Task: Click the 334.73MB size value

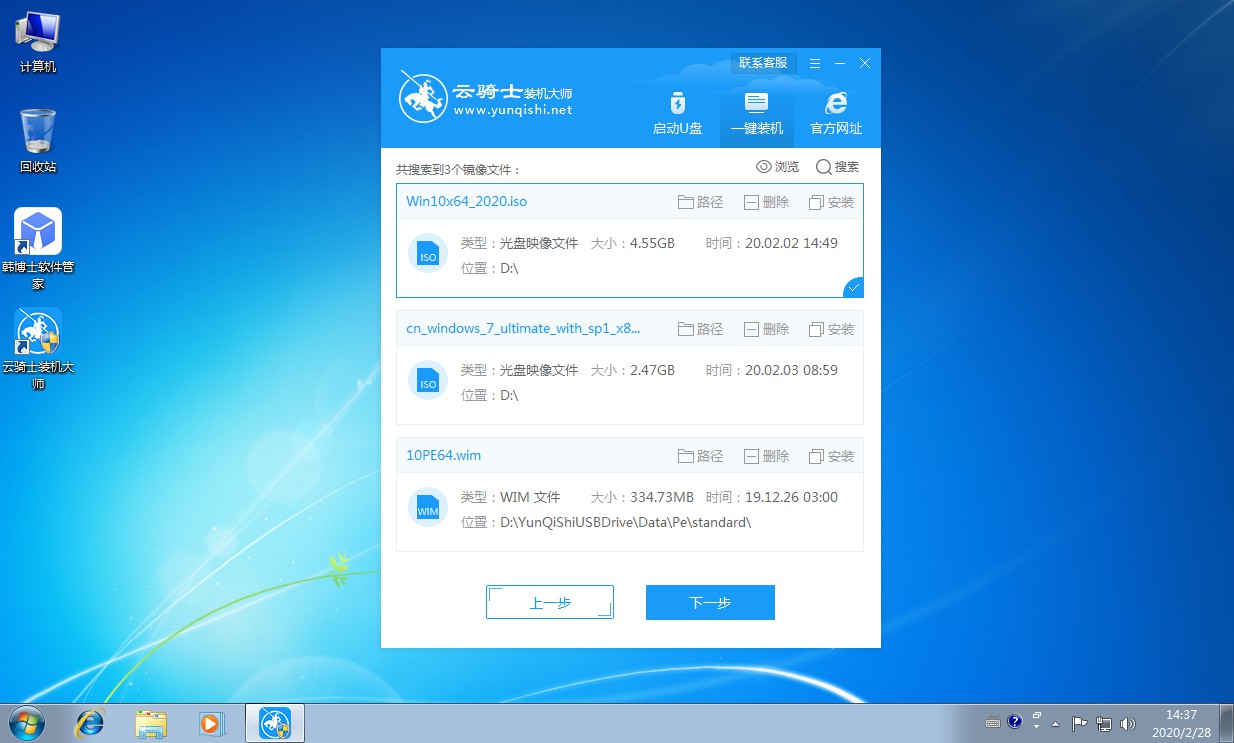Action: tap(661, 497)
